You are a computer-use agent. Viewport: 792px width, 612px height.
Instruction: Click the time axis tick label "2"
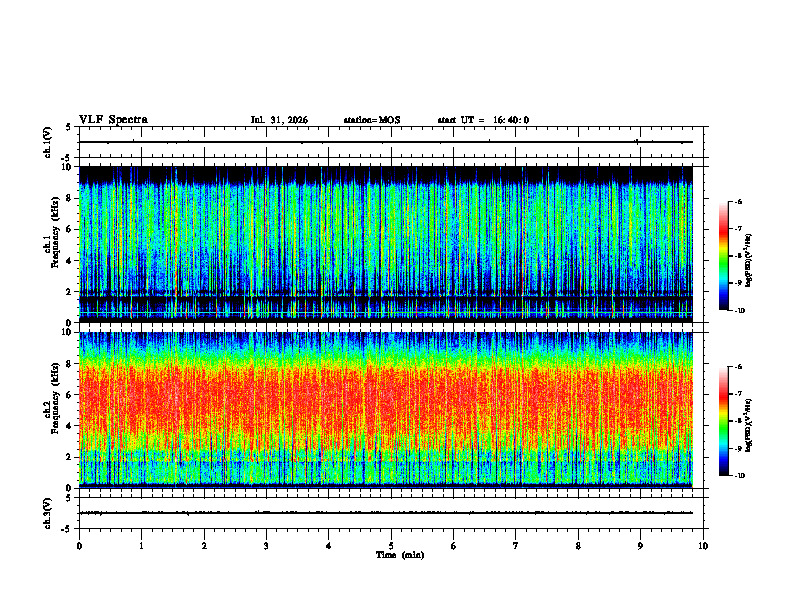[x=204, y=546]
